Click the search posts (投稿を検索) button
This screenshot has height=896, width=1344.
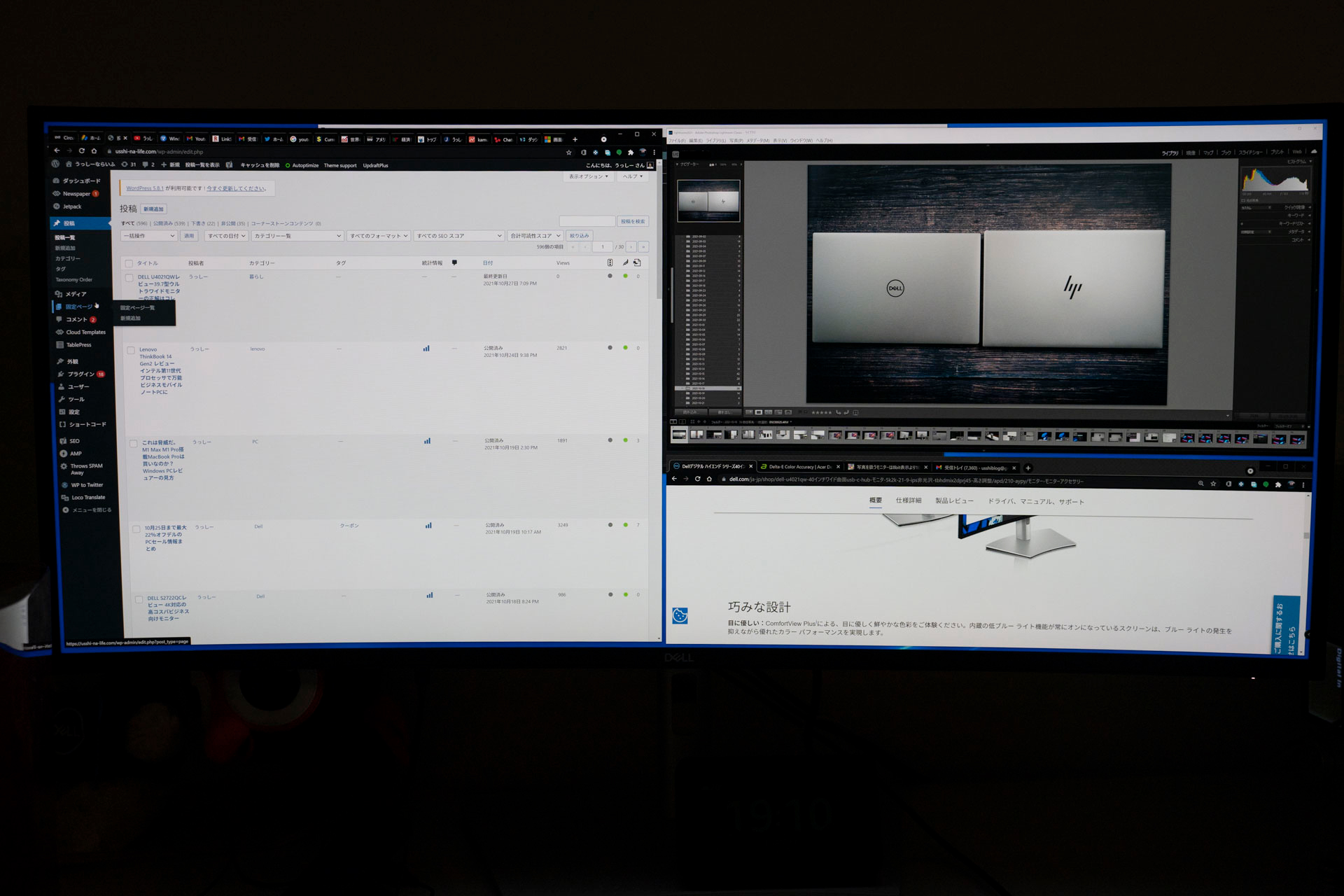pyautogui.click(x=633, y=221)
